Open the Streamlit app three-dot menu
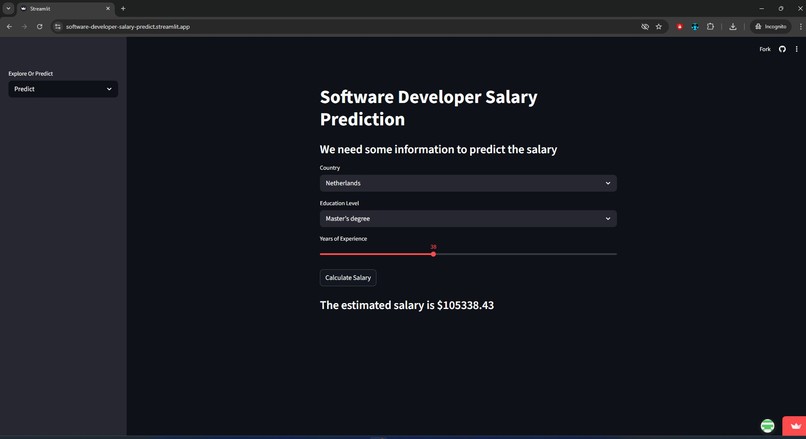 (796, 49)
